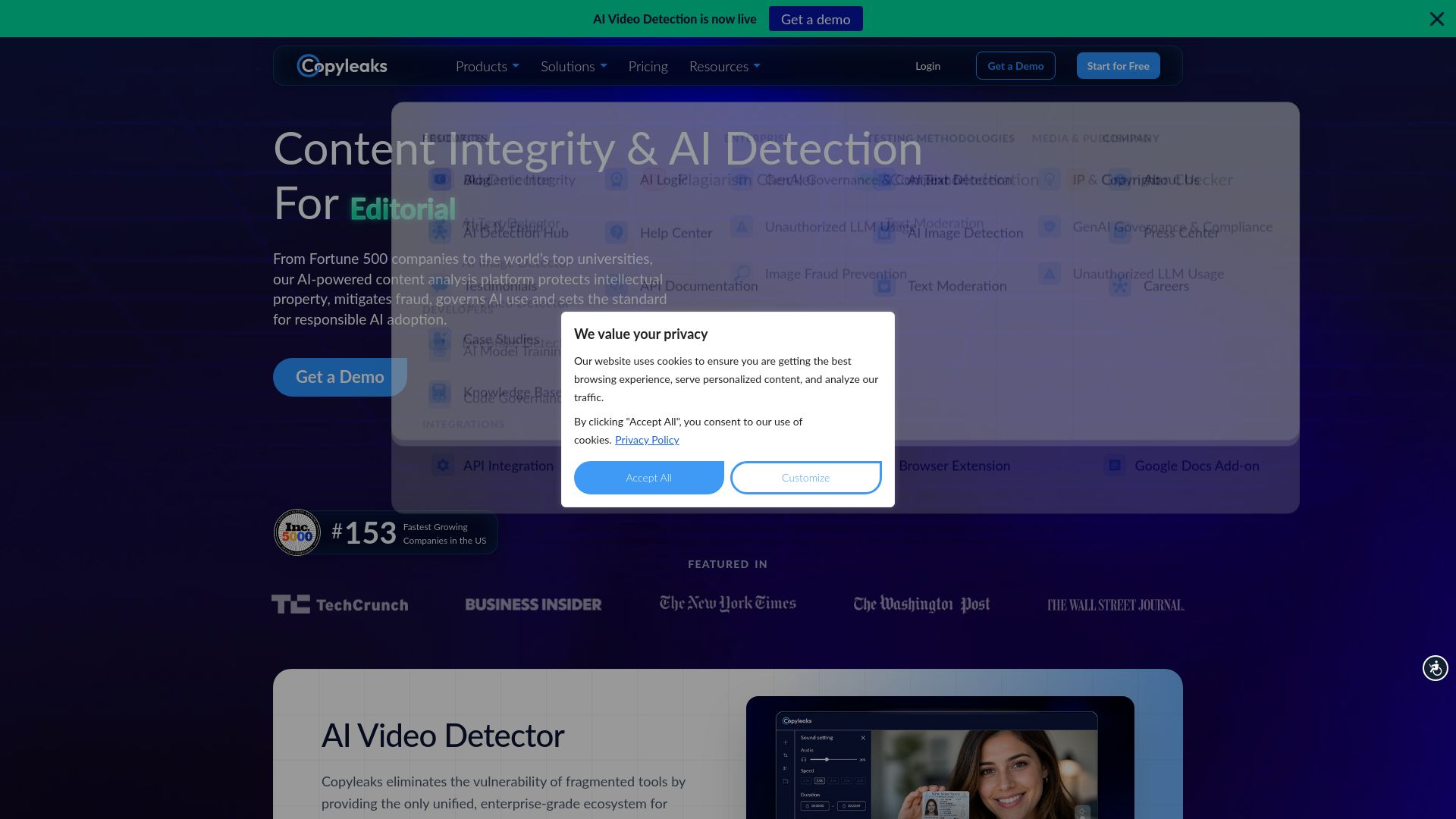Choose AI Image Detection from the menu
The height and width of the screenshot is (819, 1456).
pyautogui.click(x=965, y=233)
